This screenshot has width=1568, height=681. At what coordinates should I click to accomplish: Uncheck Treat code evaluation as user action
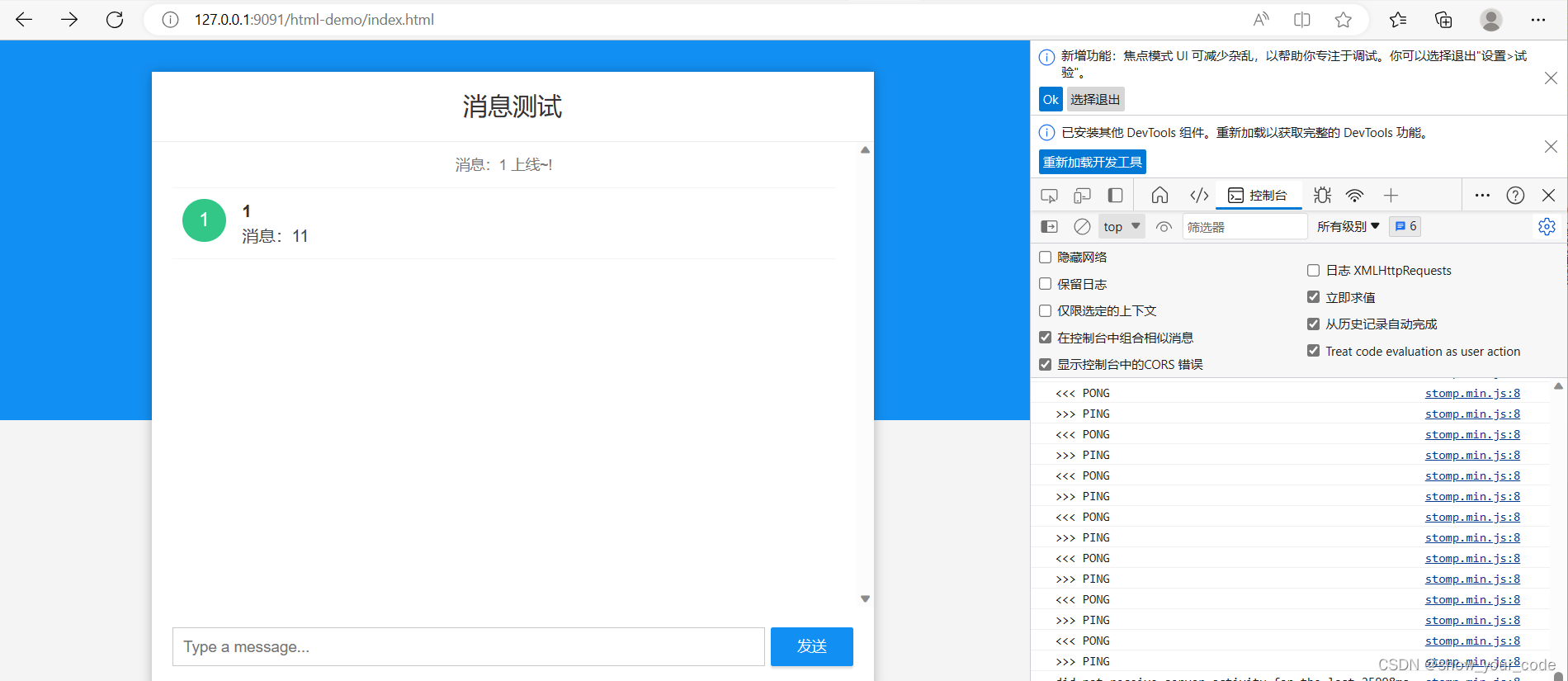tap(1313, 351)
